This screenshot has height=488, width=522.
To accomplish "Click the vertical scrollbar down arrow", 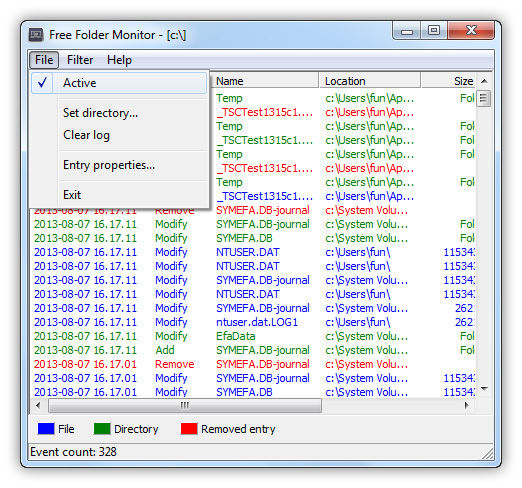I will coord(484,389).
